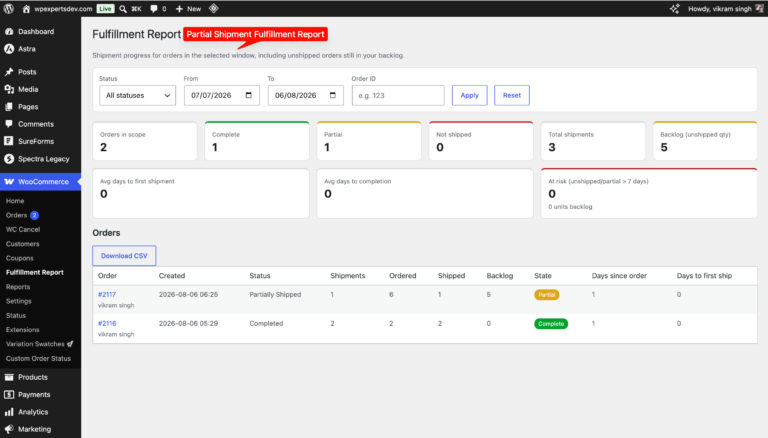Image resolution: width=768 pixels, height=438 pixels.
Task: Click the Days since order column header
Action: [619, 276]
